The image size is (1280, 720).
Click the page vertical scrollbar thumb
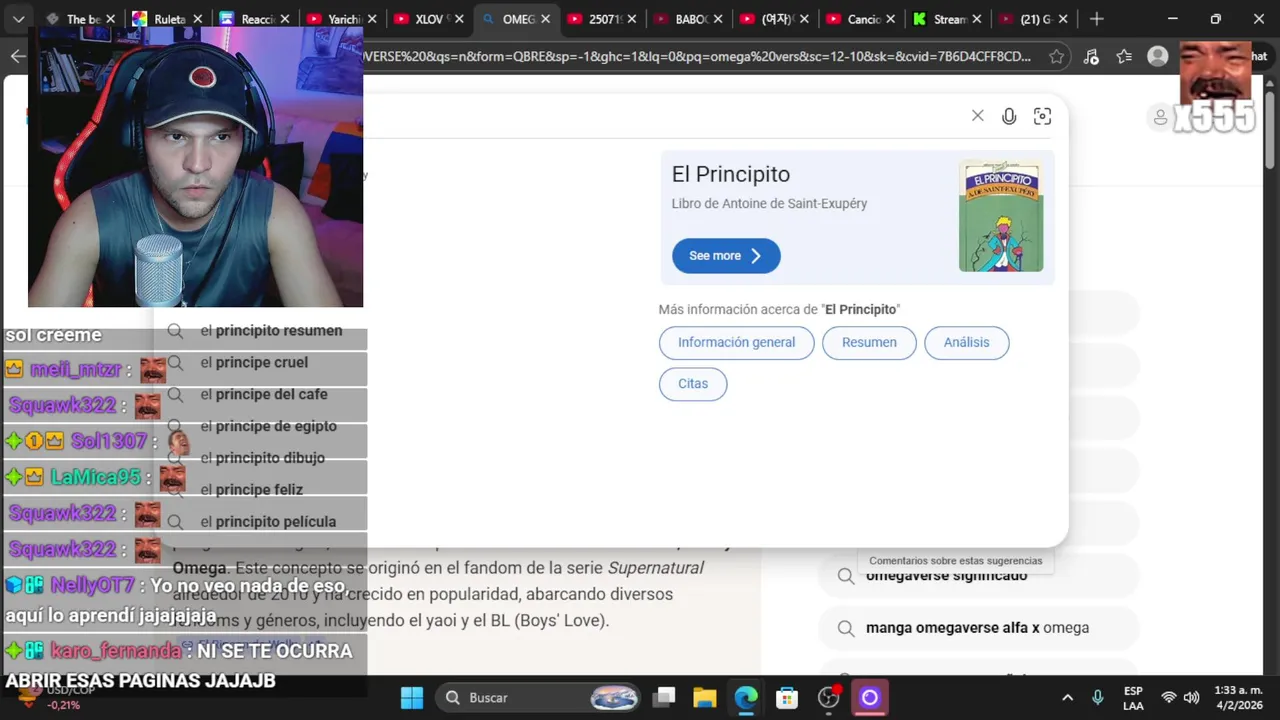pos(1271,128)
